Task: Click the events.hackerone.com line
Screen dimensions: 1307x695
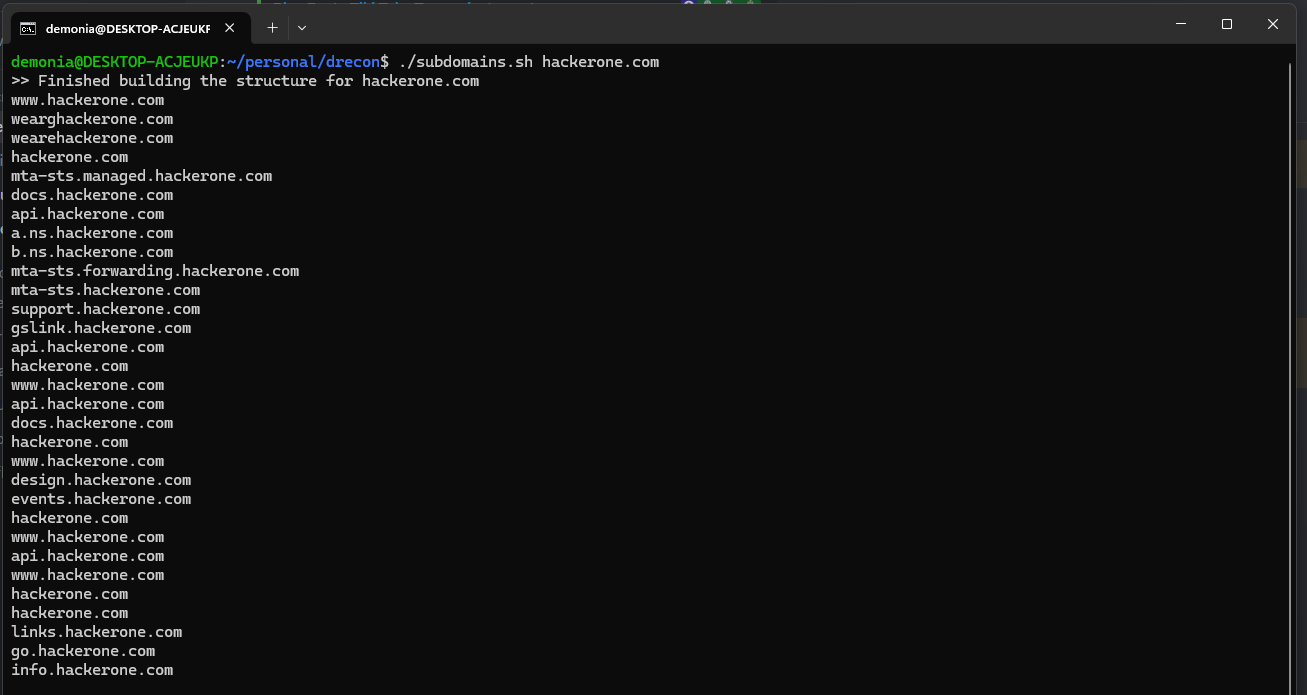Action: click(101, 499)
